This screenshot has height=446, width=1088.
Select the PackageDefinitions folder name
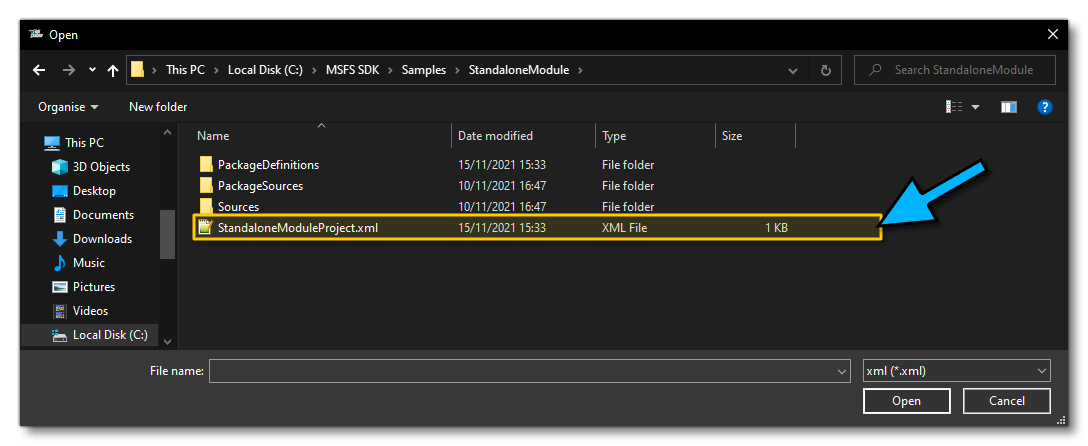pyautogui.click(x=269, y=165)
